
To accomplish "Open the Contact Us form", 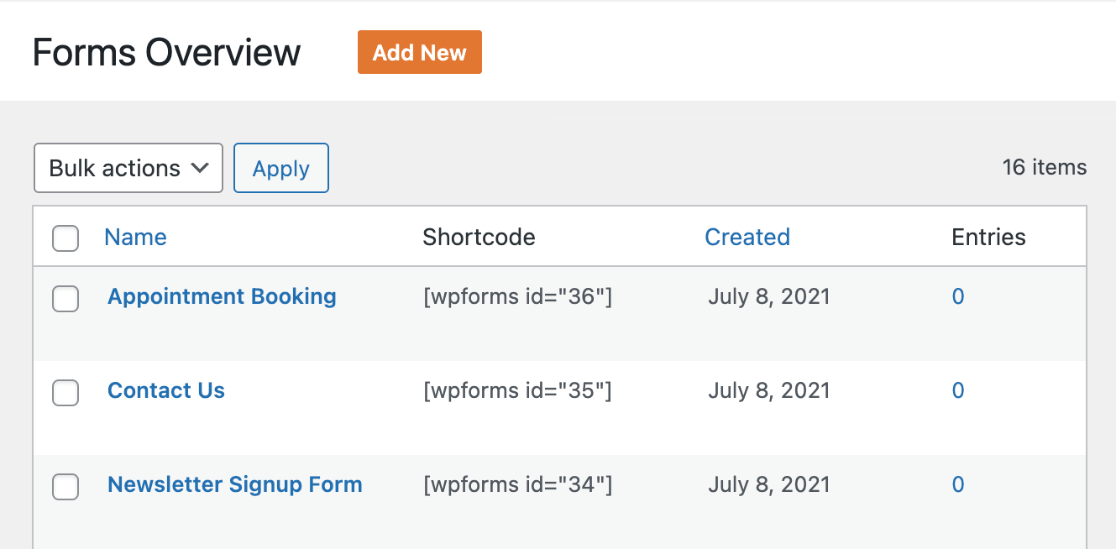I will tap(166, 390).
